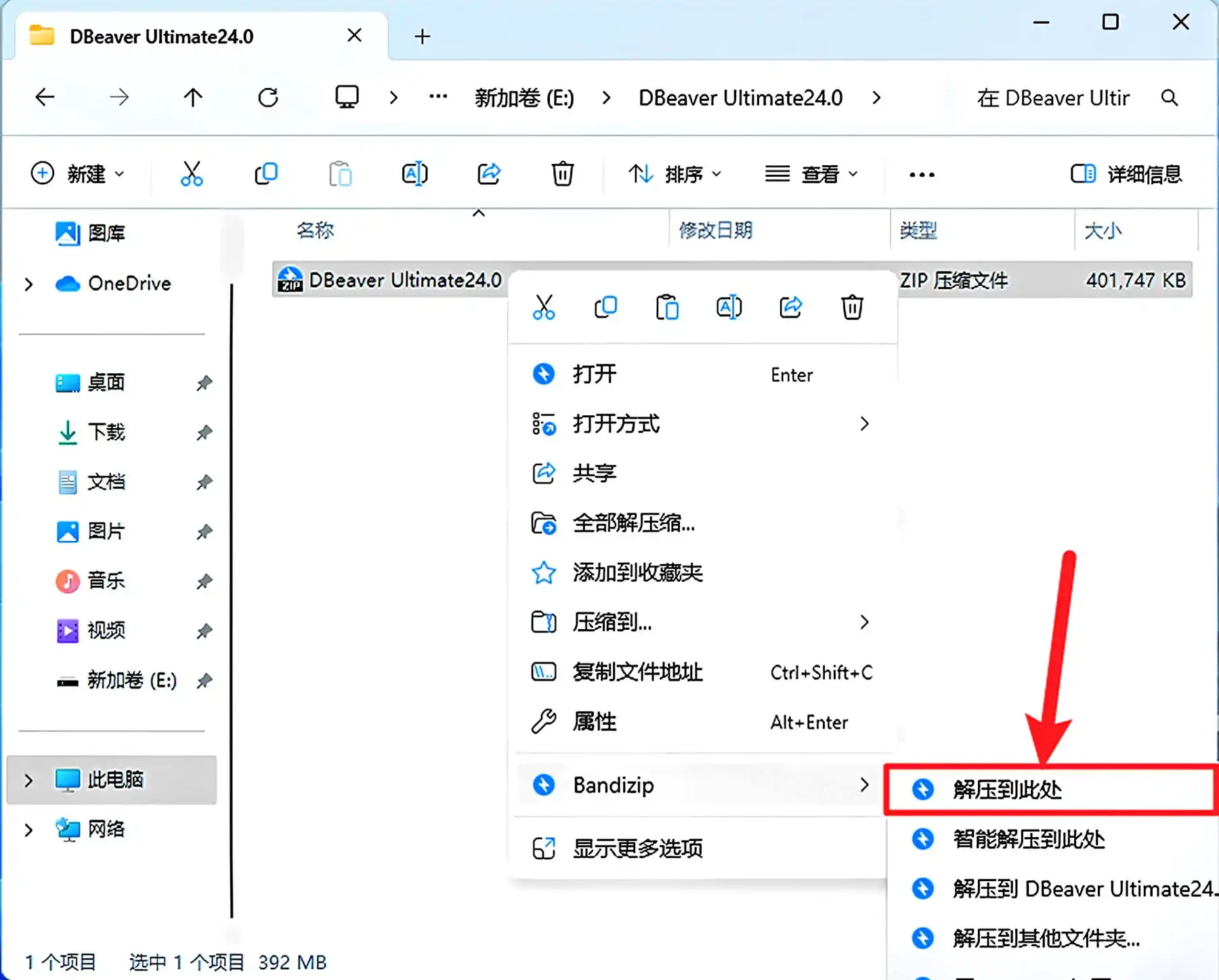Click the Refresh icon in the navigation bar
The height and width of the screenshot is (980, 1219).
point(268,98)
